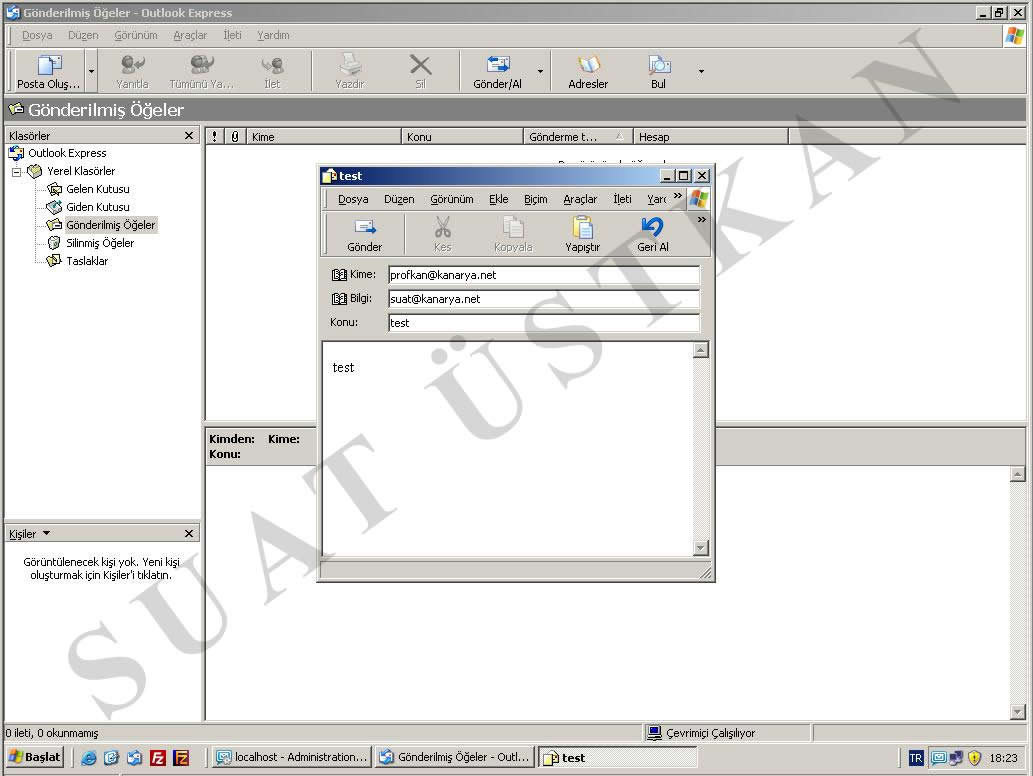
Task: Collapse Yerel Klasörler tree node
Action: point(16,172)
